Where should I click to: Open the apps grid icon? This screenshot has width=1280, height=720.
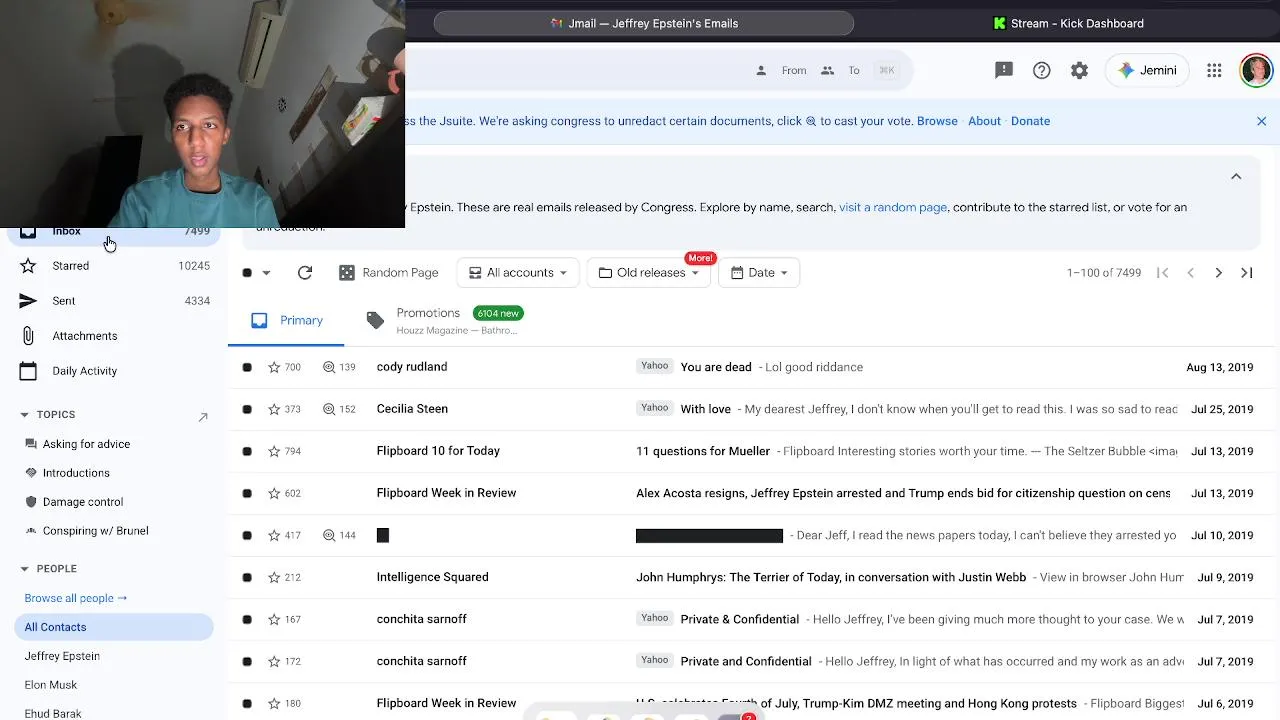[1214, 70]
